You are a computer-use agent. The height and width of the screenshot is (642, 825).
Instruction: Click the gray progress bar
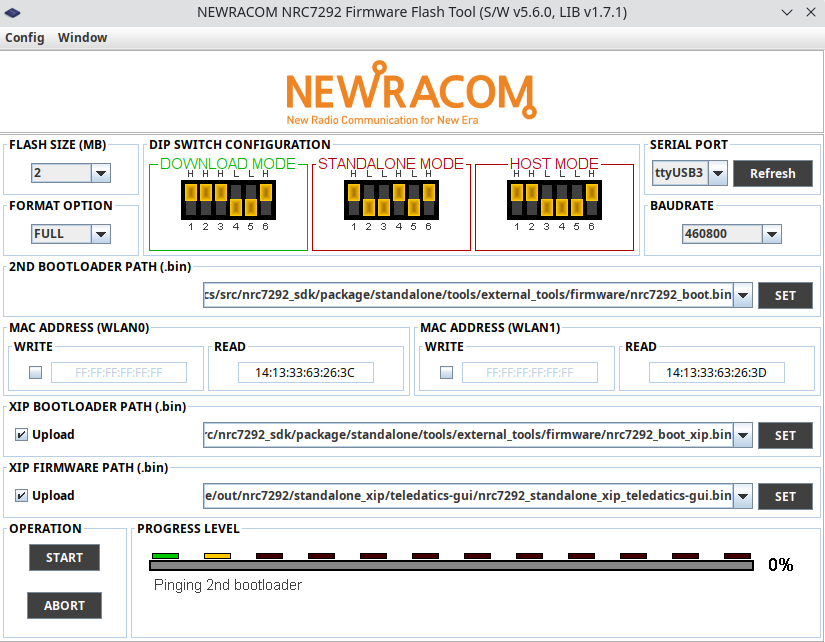pos(451,565)
